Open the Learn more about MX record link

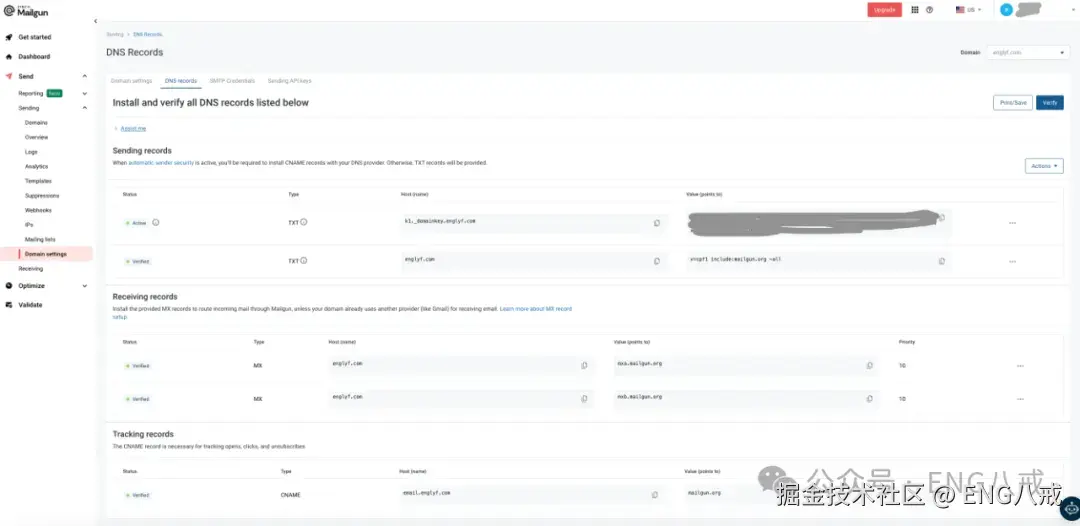[x=535, y=309]
